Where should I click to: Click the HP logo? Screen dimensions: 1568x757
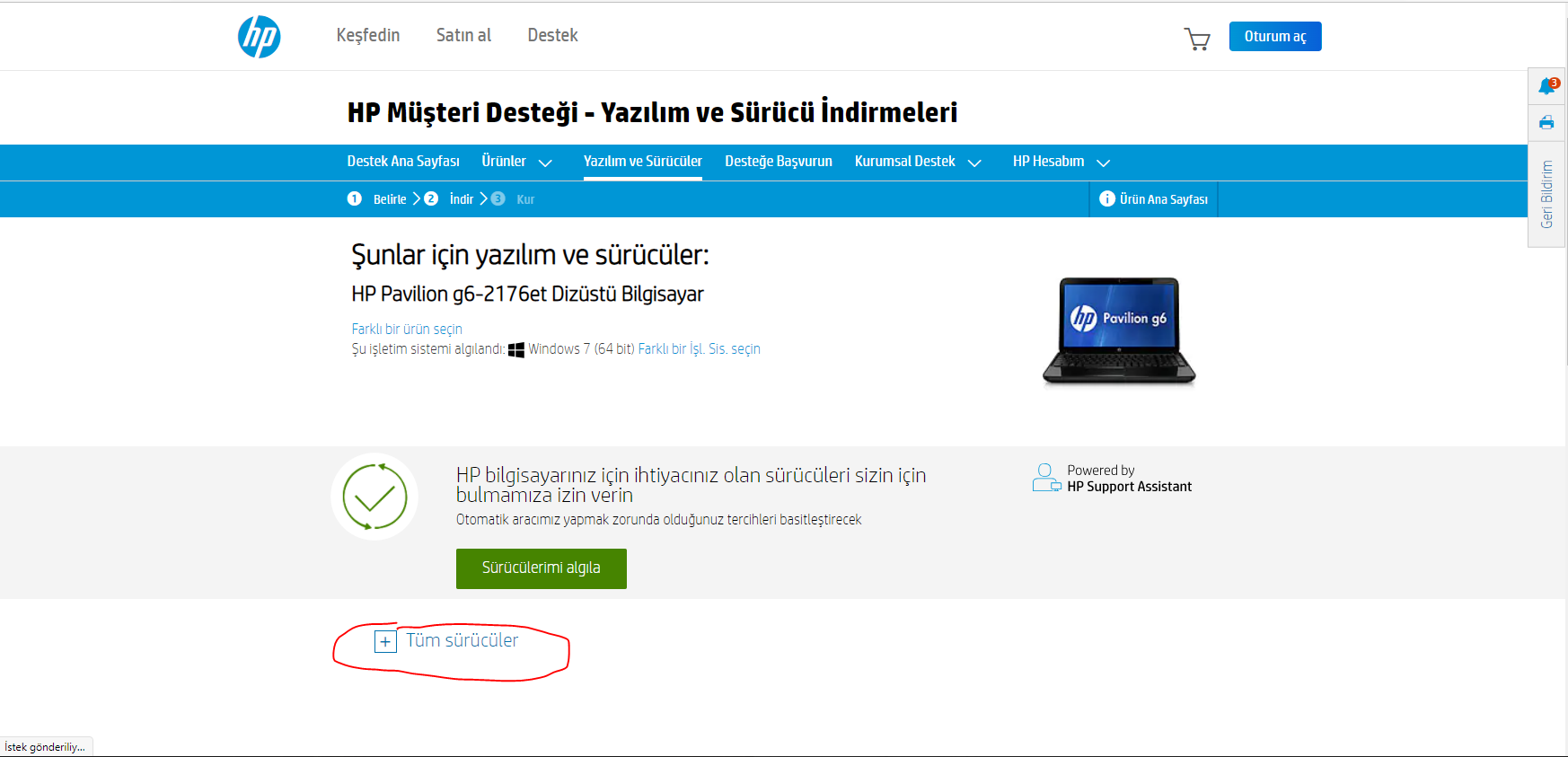259,37
